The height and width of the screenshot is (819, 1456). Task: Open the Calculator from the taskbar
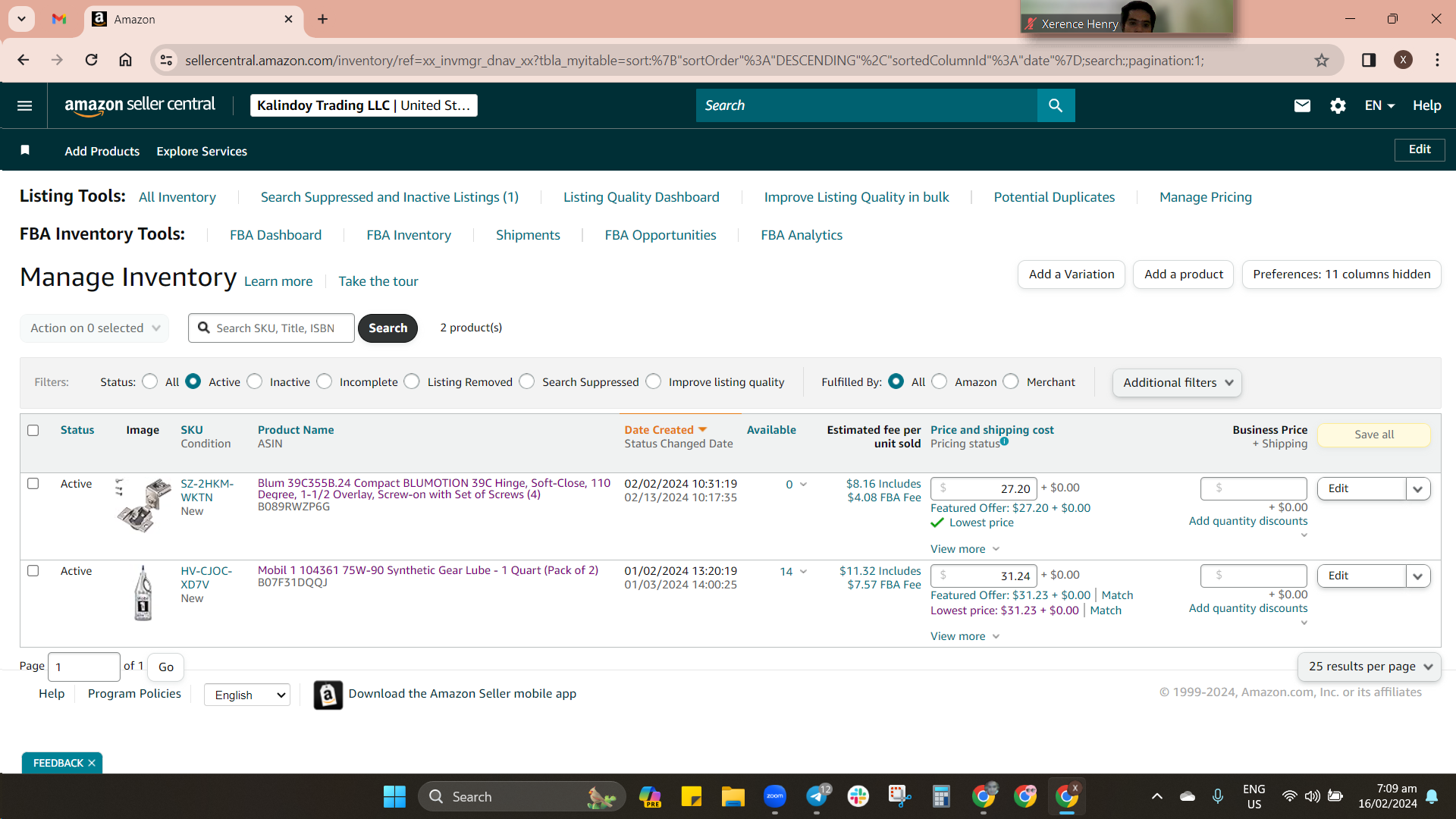941,796
